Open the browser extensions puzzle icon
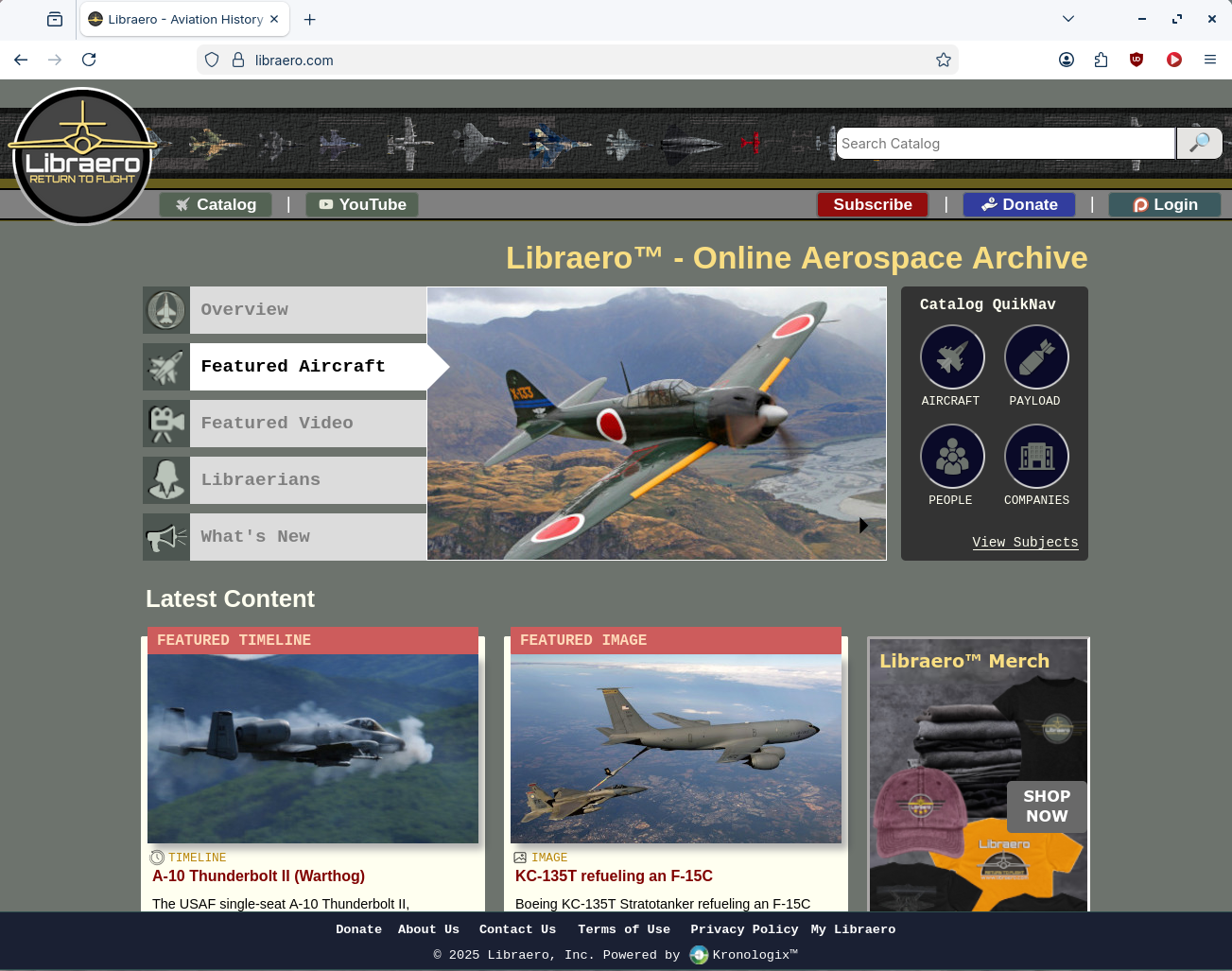 pyautogui.click(x=1101, y=60)
